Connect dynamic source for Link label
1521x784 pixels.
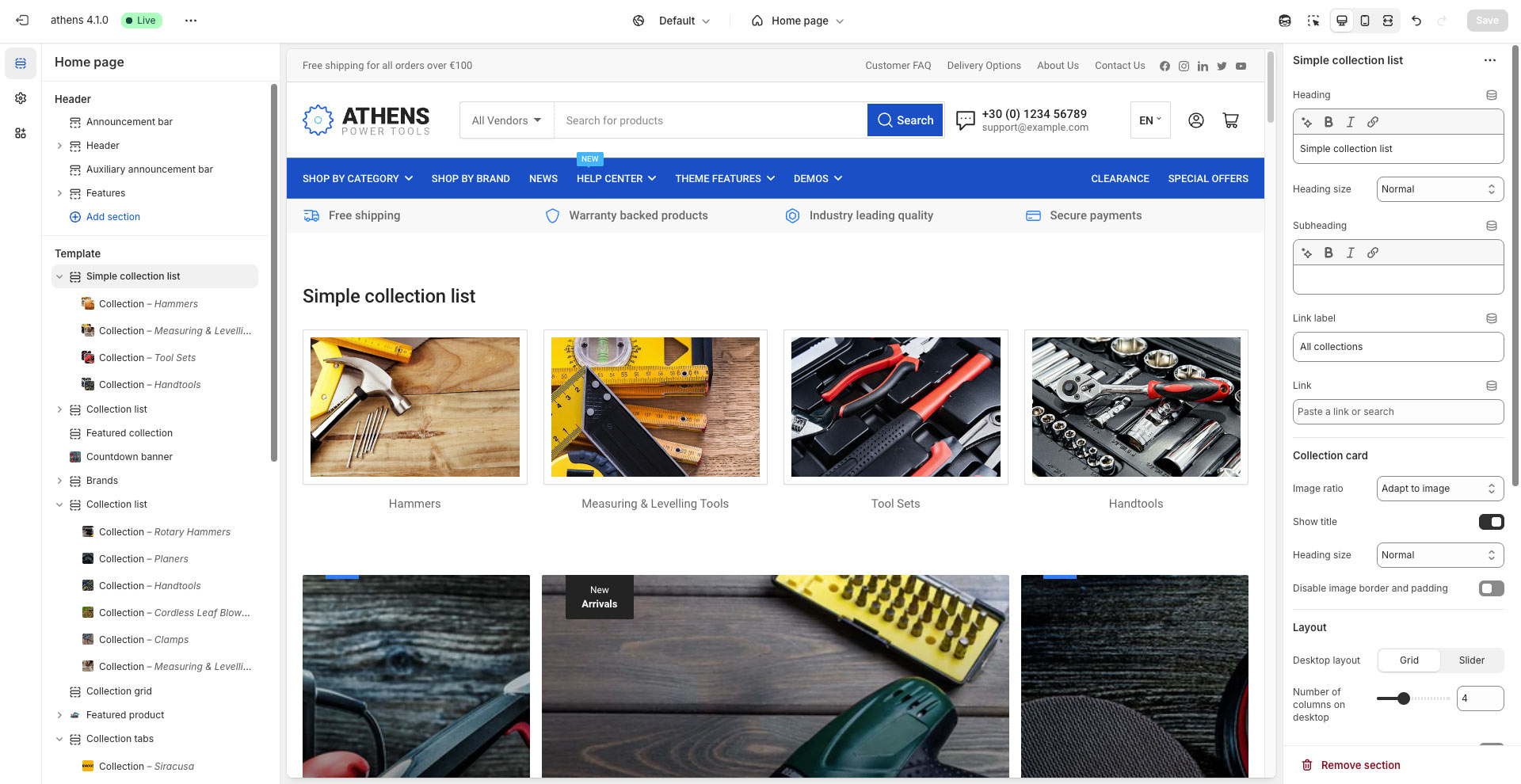1491,318
